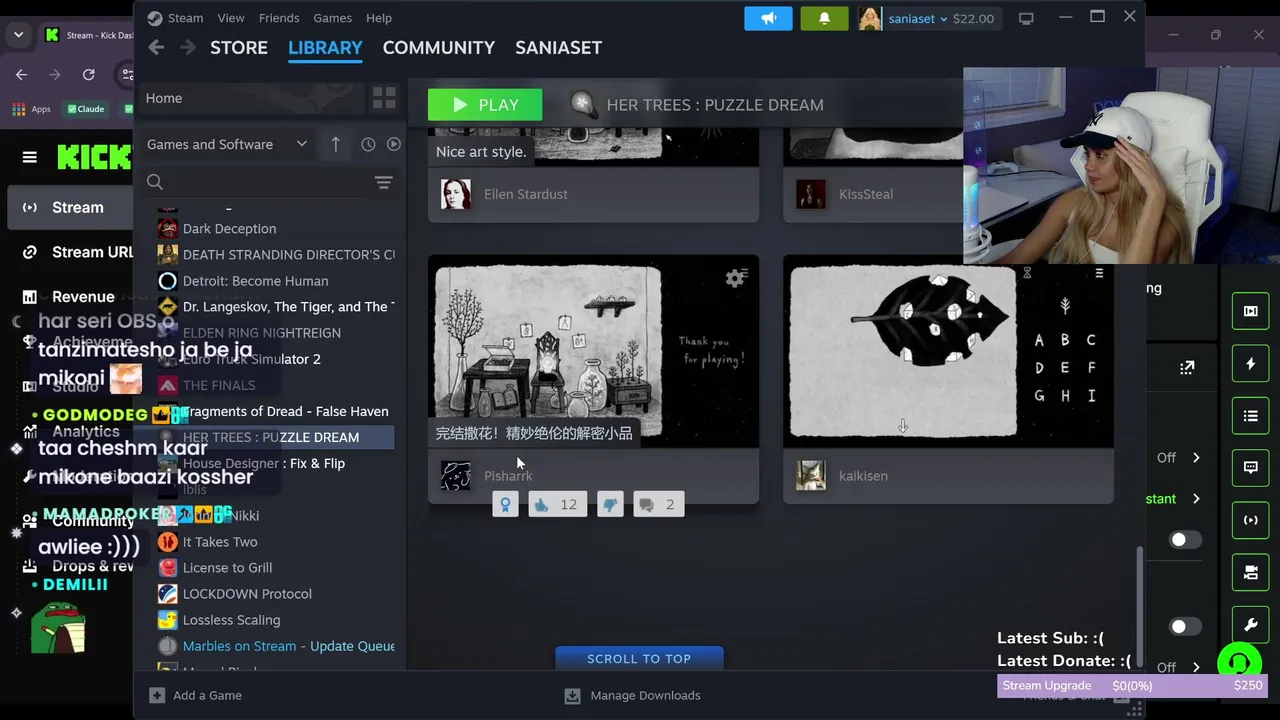Expand the Instant setting chevron in Kick

[1196, 499]
